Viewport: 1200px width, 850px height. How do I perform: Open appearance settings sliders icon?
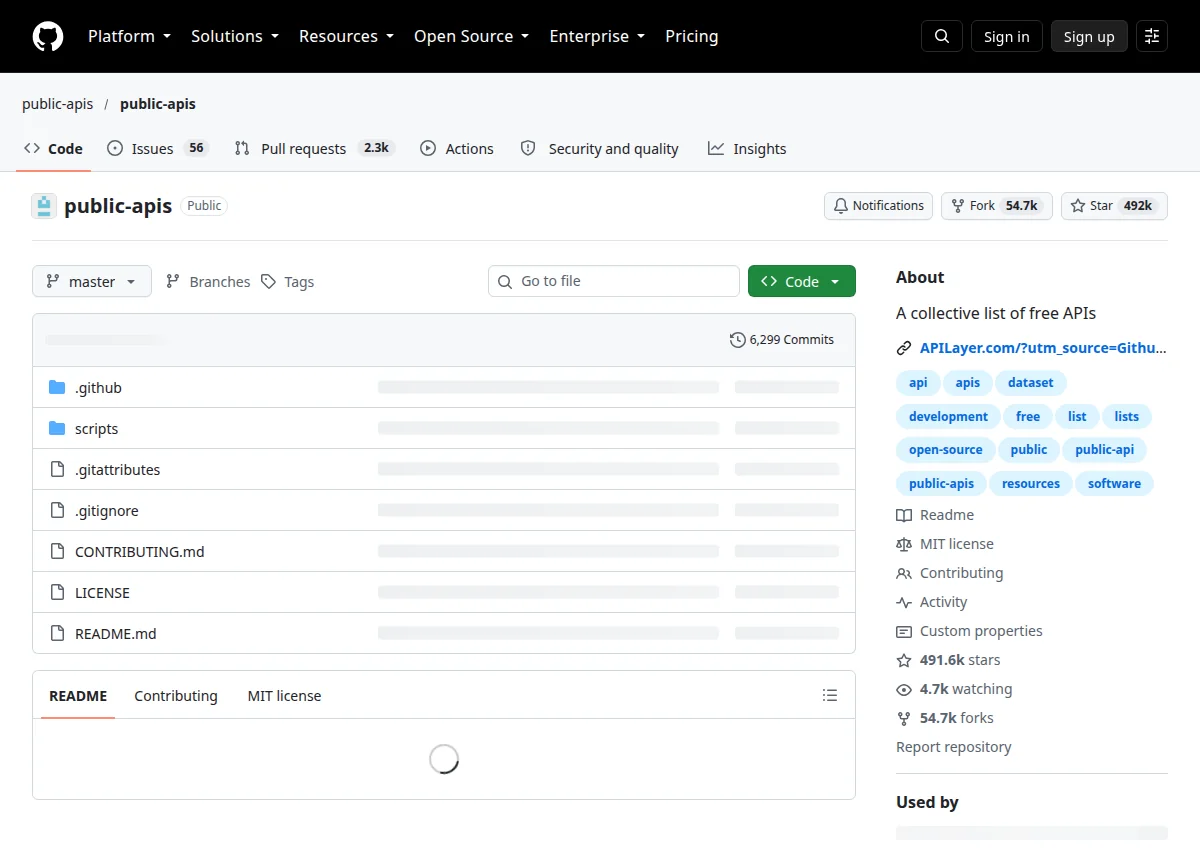[x=1152, y=36]
